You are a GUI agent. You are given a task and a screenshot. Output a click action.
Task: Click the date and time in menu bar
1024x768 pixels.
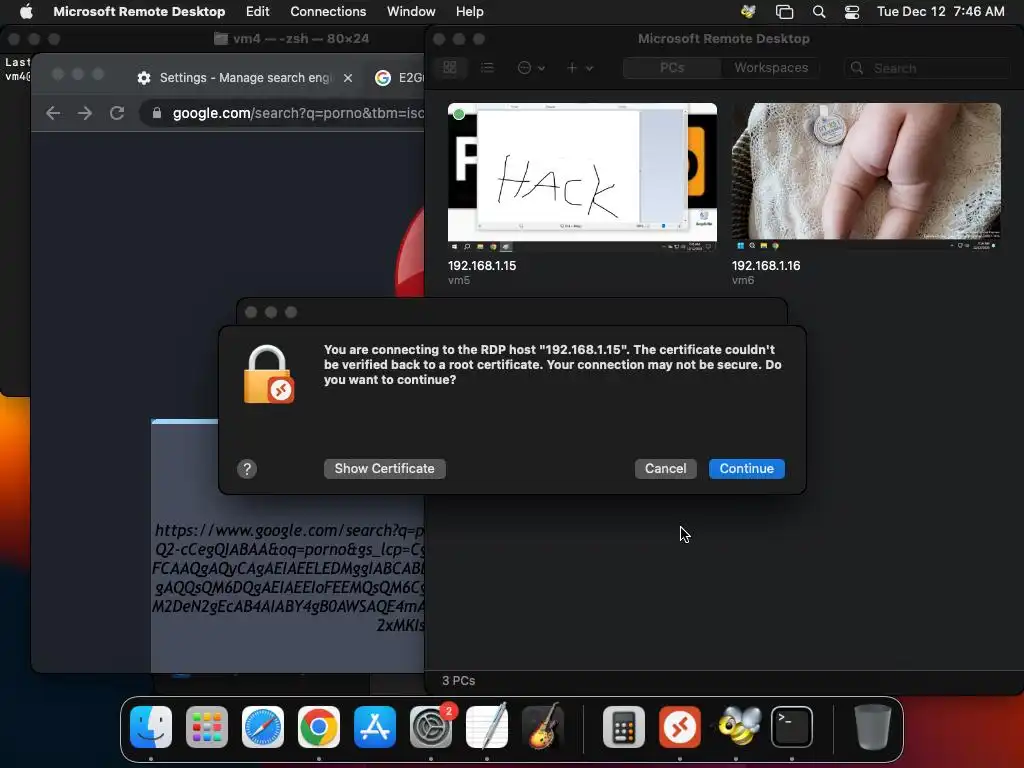click(x=940, y=11)
